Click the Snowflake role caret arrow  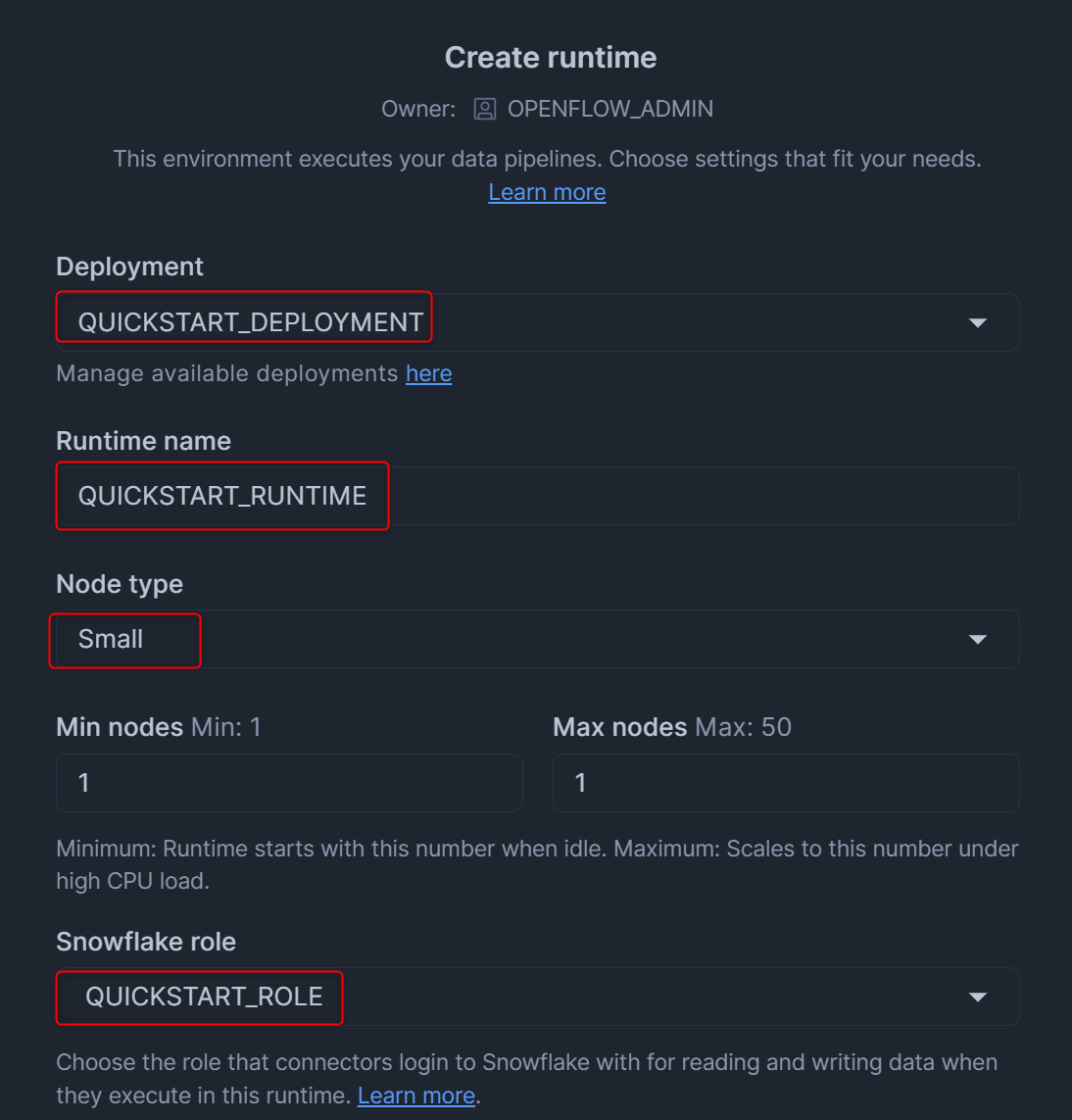(x=977, y=997)
